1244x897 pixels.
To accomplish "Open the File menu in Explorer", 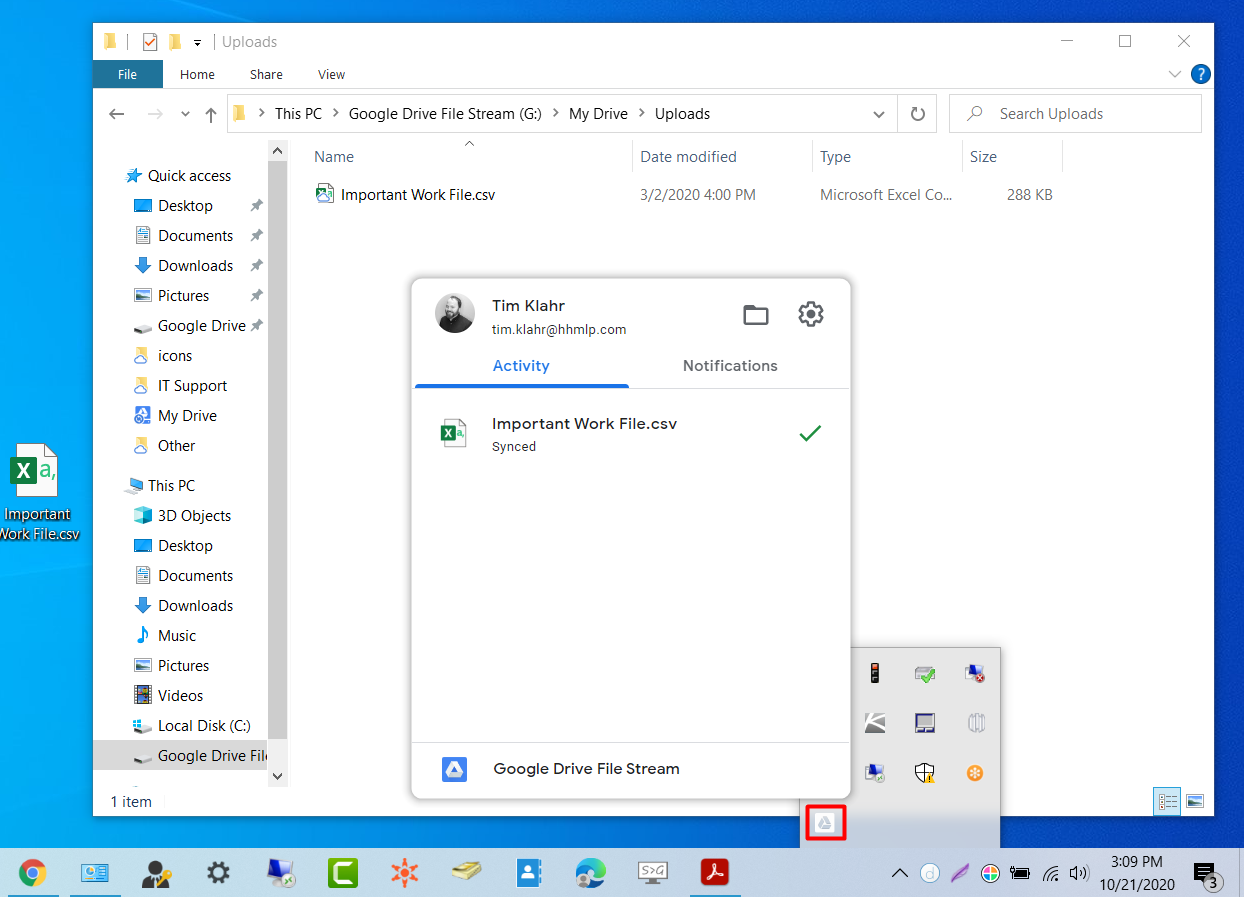I will (x=128, y=74).
